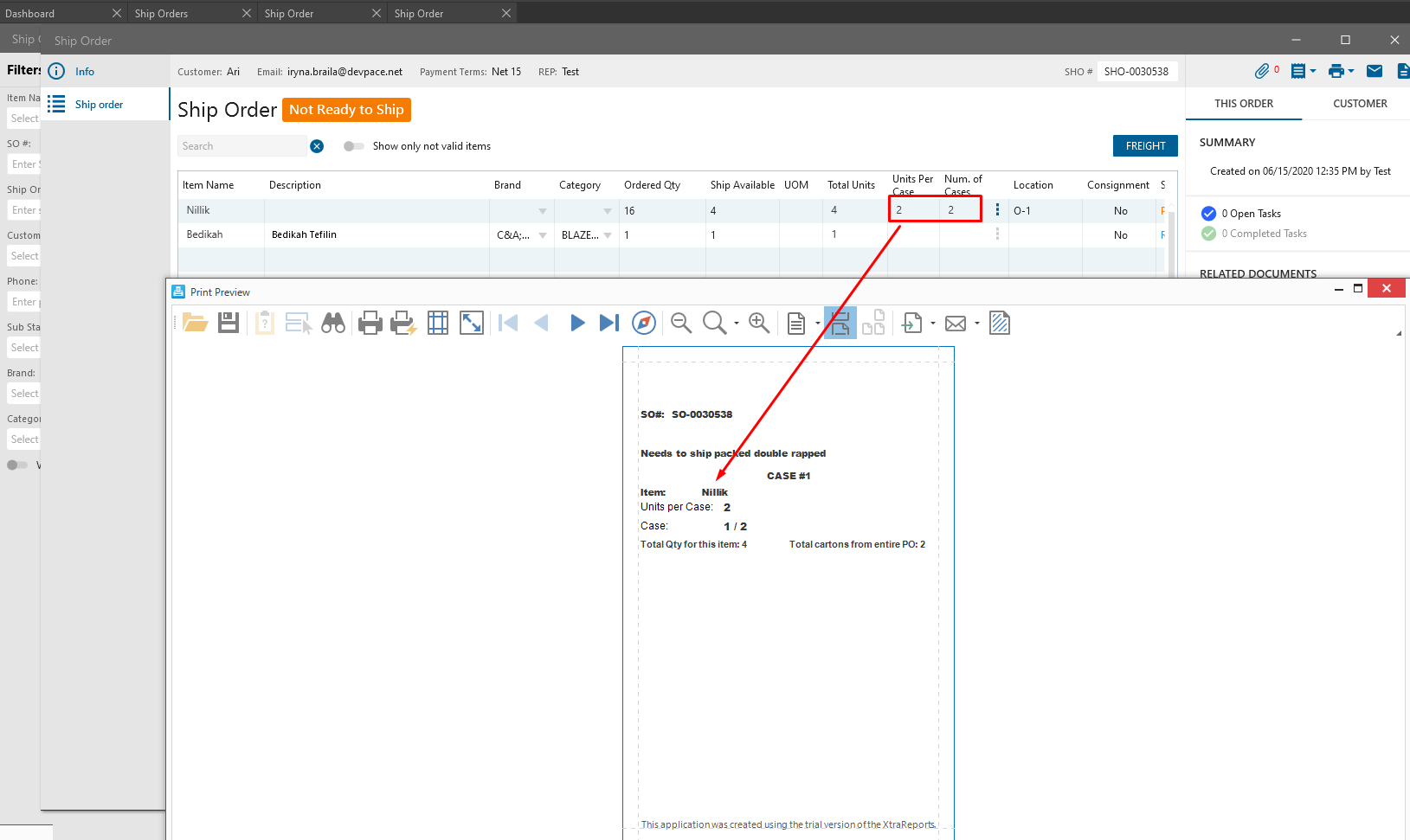Image resolution: width=1410 pixels, height=840 pixels.
Task: Click the Quick Print icon with lightning bolt
Action: tap(403, 324)
